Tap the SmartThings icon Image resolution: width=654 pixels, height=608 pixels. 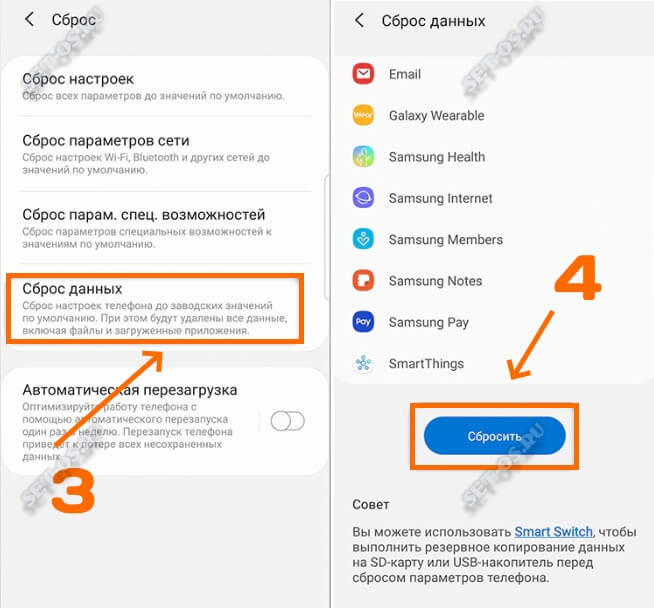pyautogui.click(x=363, y=363)
